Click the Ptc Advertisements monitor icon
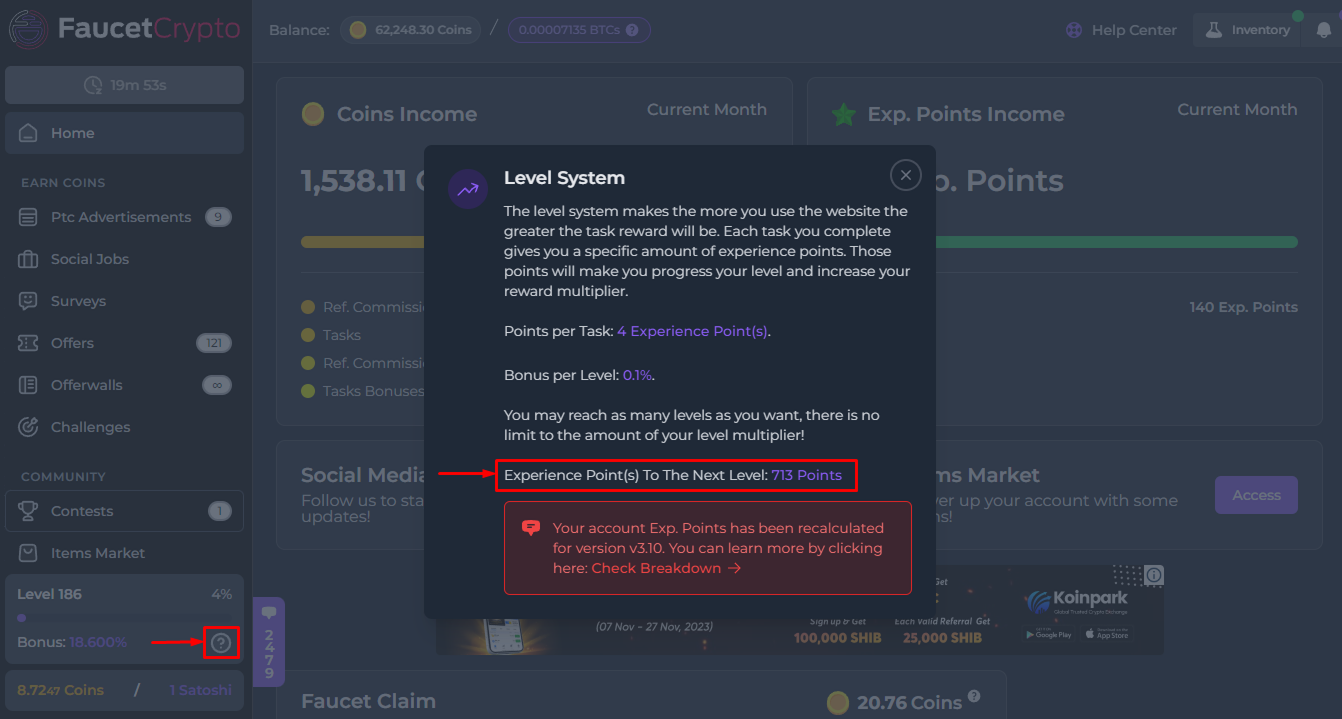The width and height of the screenshot is (1342, 719). click(29, 217)
